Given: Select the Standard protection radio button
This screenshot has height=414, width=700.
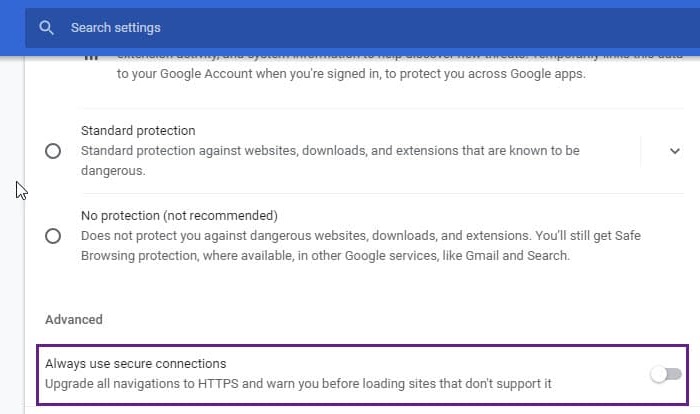Looking at the screenshot, I should (53, 151).
